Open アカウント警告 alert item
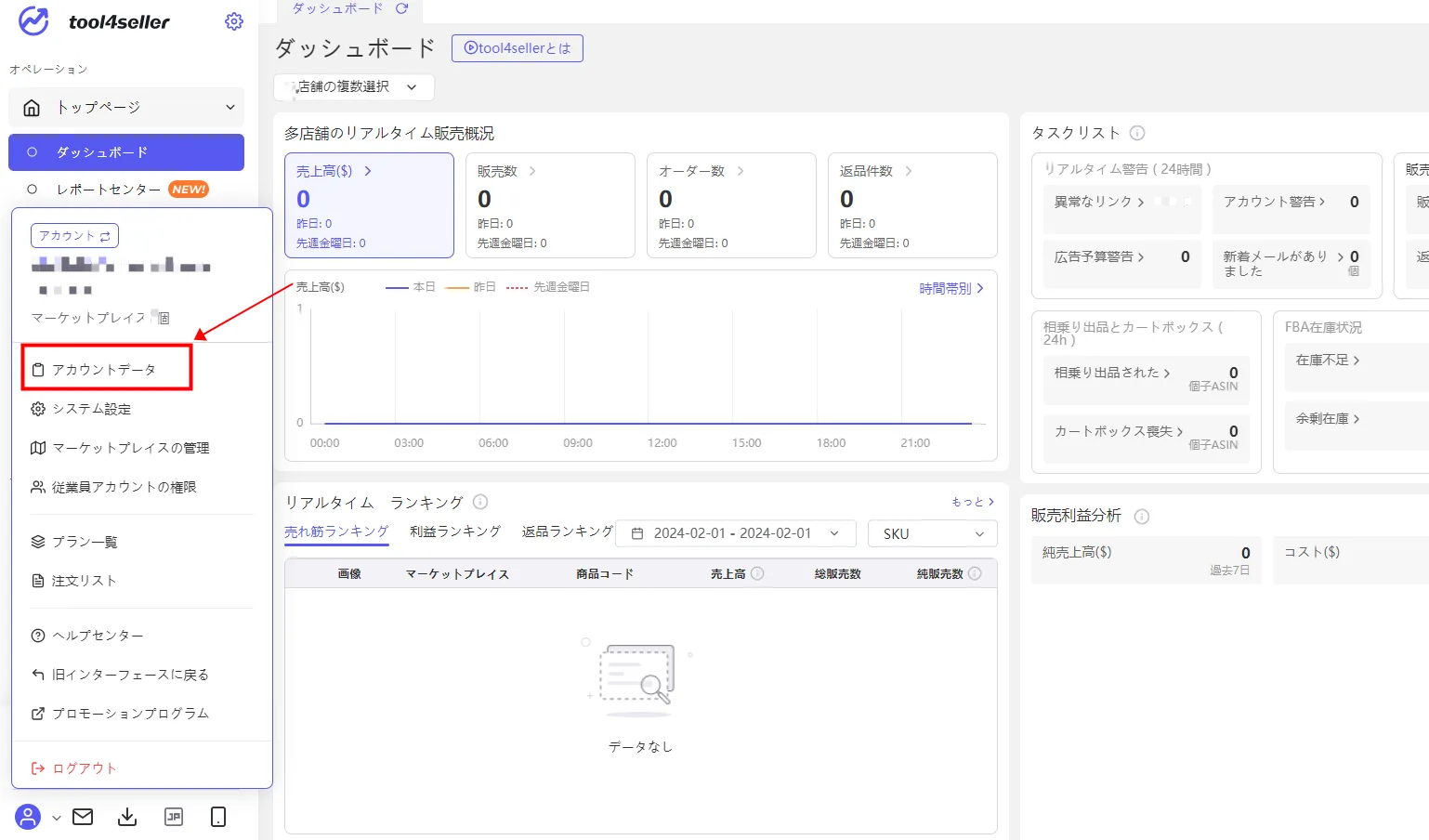This screenshot has width=1429, height=840. [1291, 209]
